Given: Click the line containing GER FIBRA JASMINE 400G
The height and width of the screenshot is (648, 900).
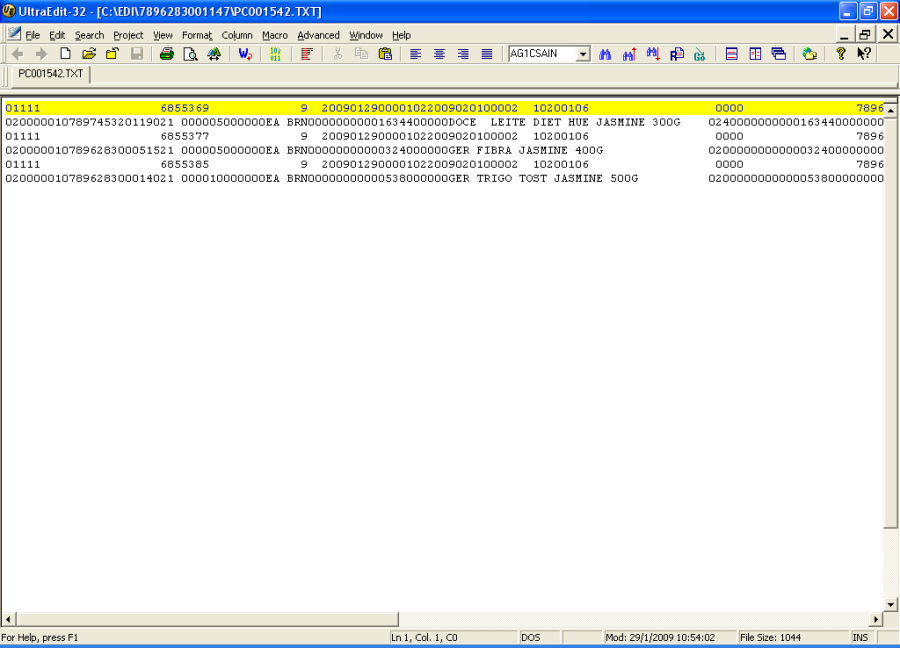Looking at the screenshot, I should (x=444, y=150).
